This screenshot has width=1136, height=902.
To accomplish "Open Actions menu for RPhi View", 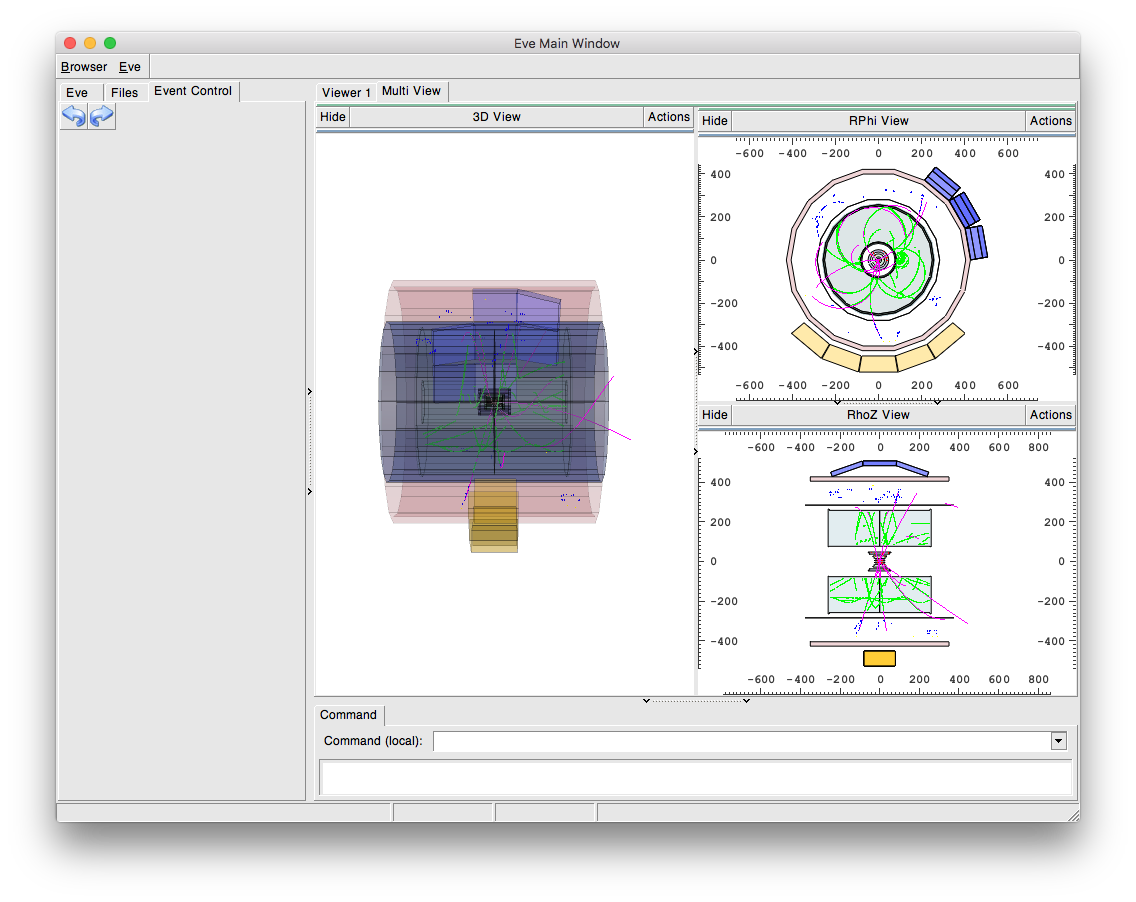I will [1050, 121].
